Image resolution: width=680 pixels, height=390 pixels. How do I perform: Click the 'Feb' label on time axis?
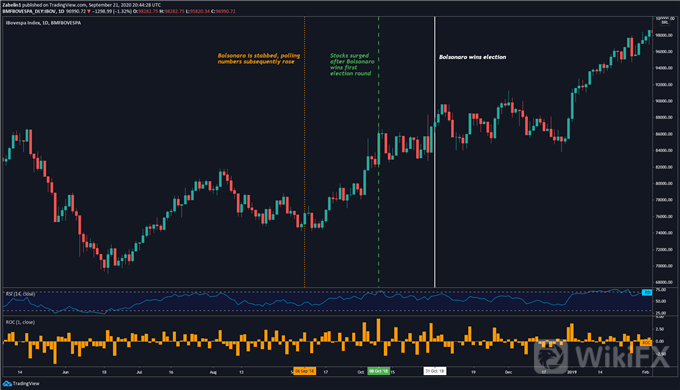tap(645, 372)
